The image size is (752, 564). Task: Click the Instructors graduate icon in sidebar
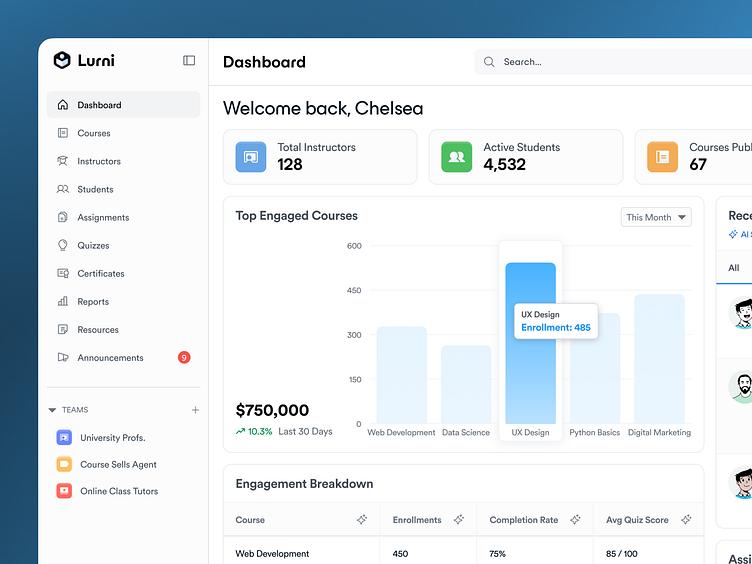(63, 161)
